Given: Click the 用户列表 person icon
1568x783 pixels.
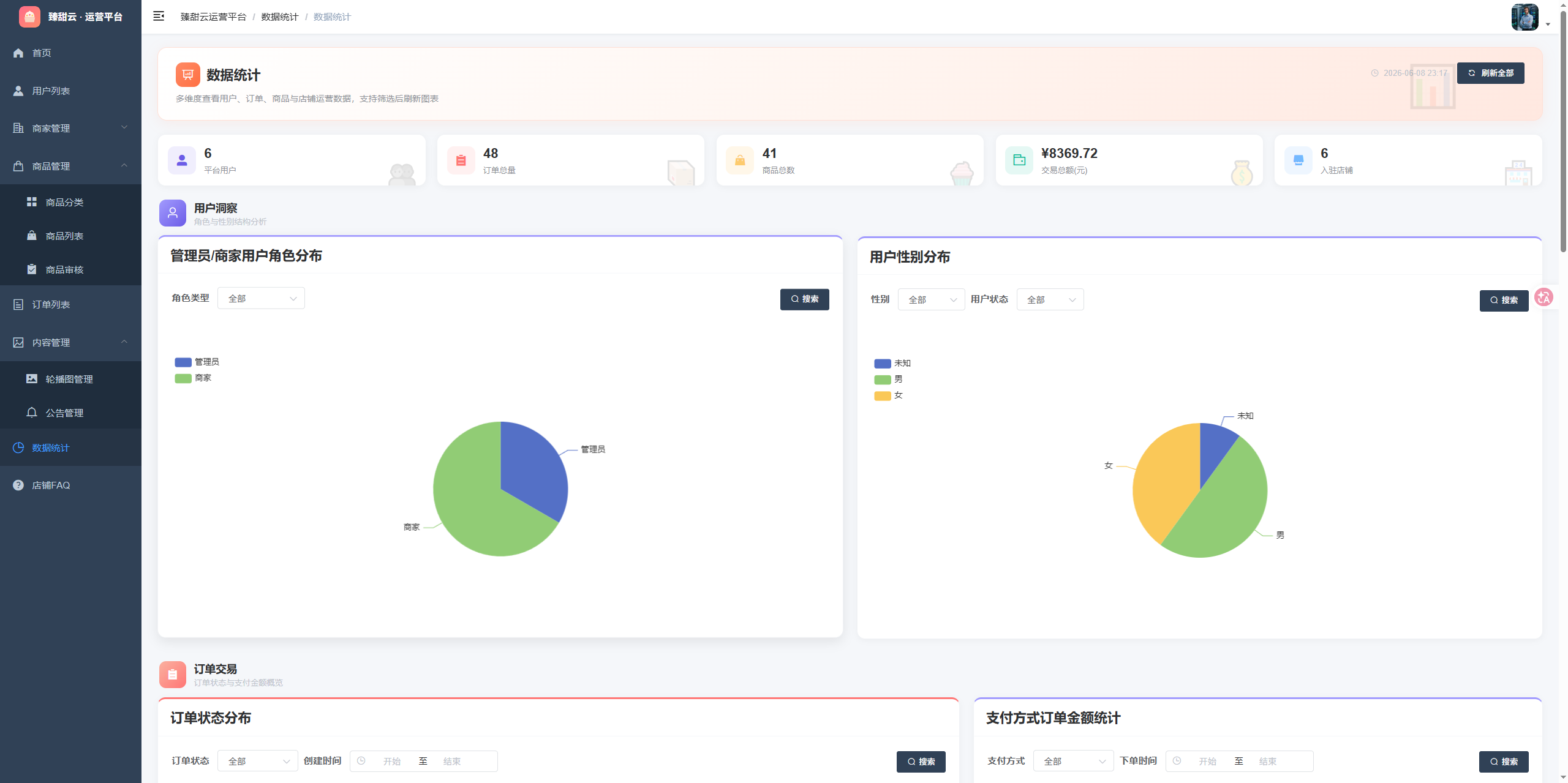Looking at the screenshot, I should (18, 91).
